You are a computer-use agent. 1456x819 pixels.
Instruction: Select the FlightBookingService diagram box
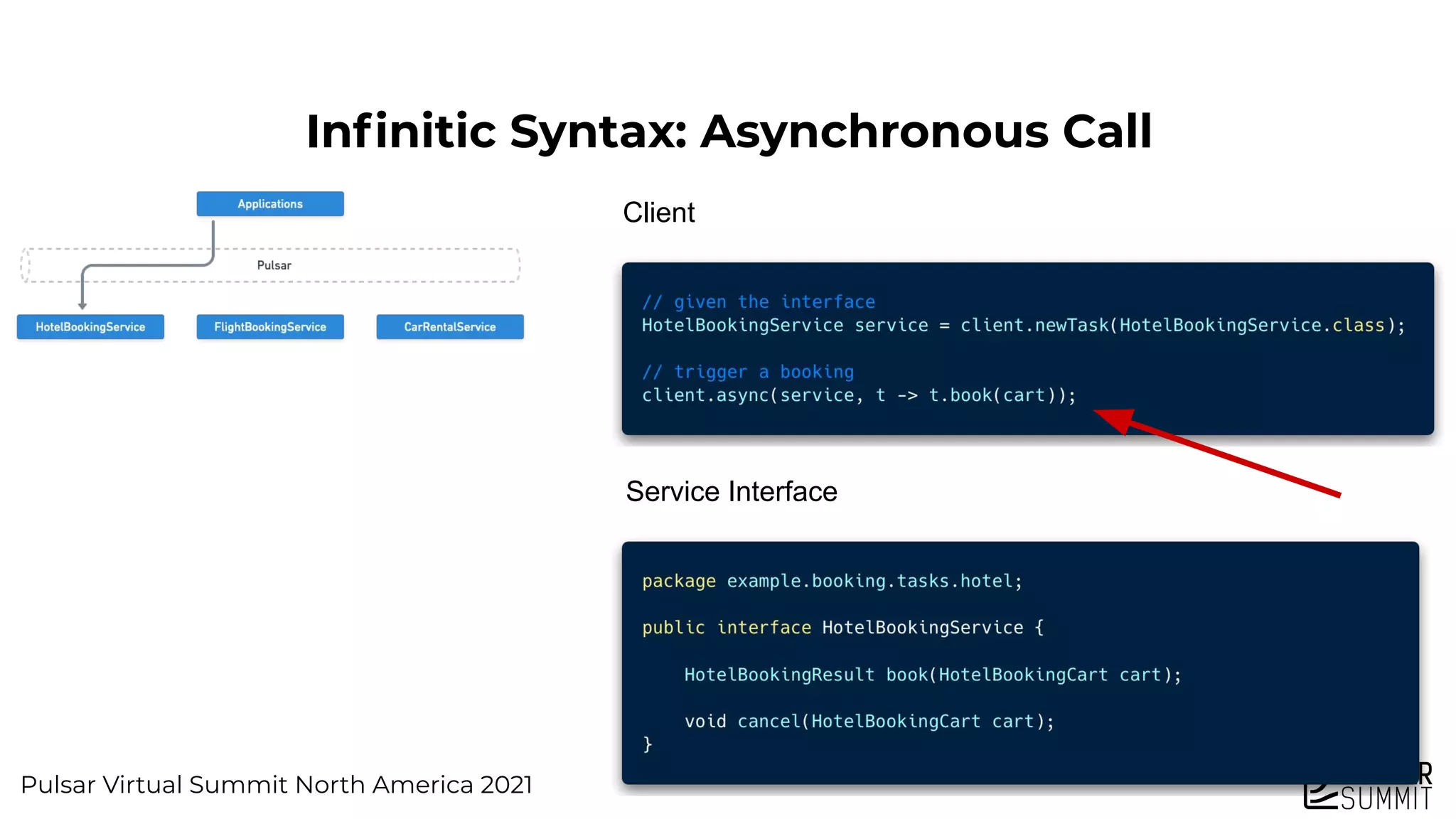(270, 327)
